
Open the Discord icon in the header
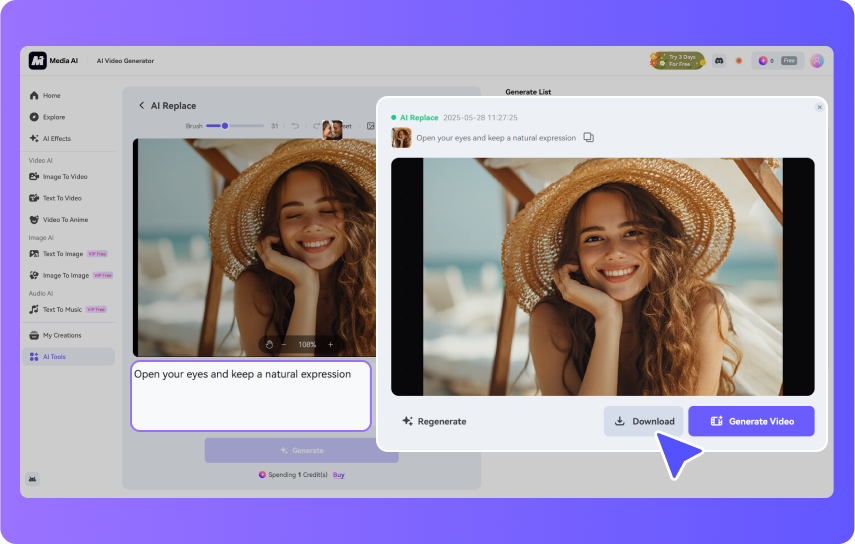tap(719, 61)
